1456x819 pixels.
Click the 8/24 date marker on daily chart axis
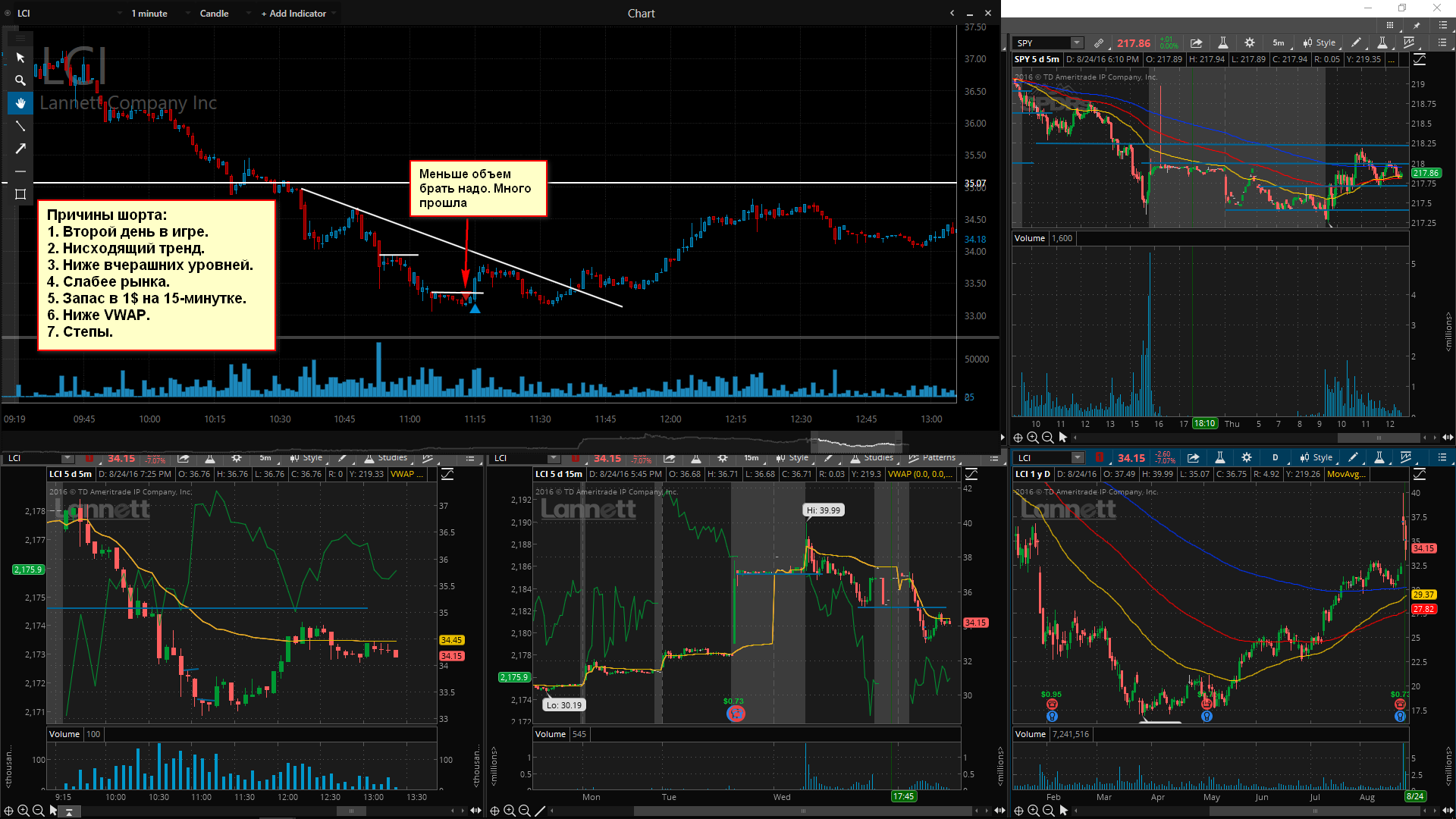pos(1414,796)
